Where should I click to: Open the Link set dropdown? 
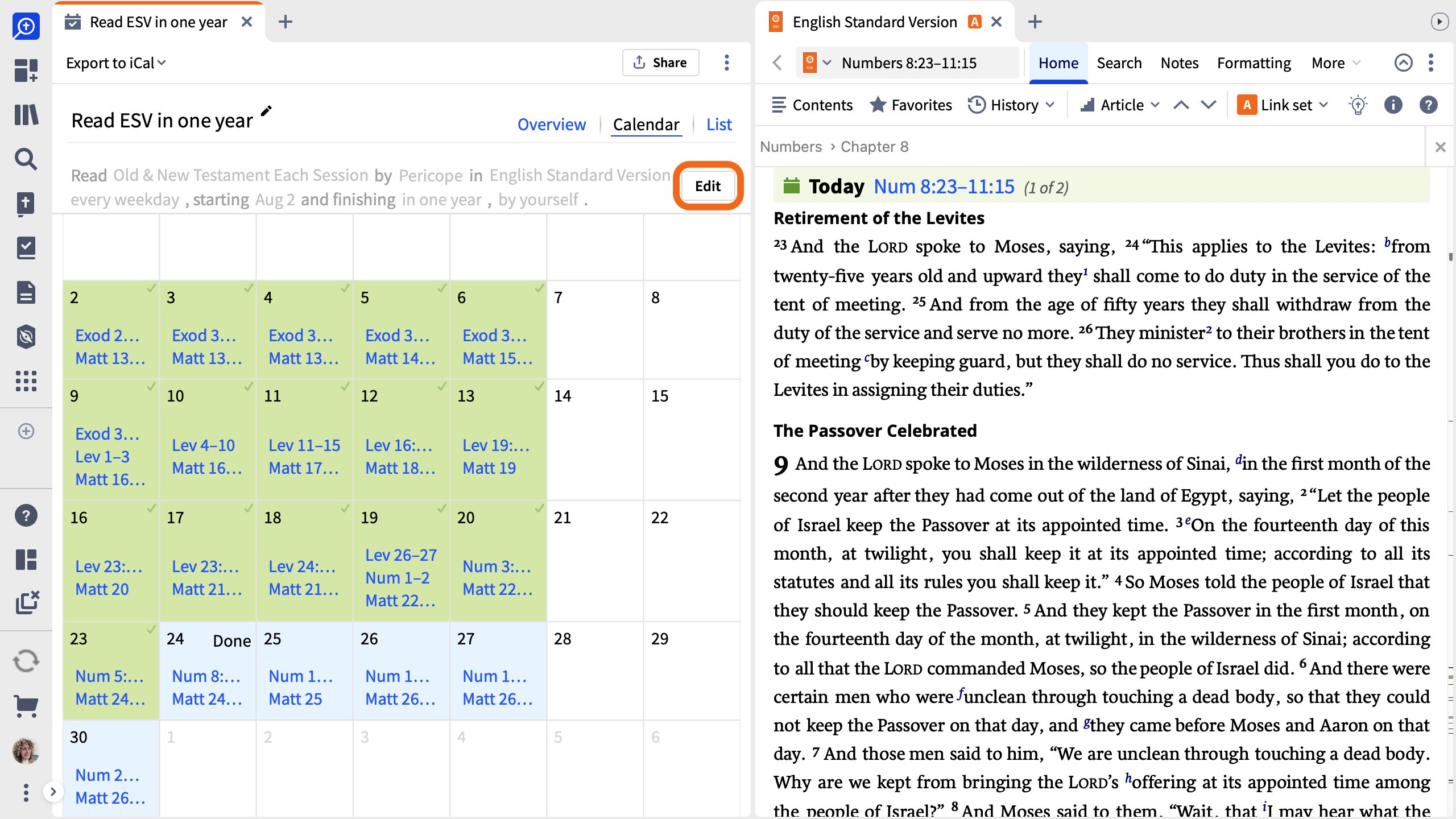click(x=1283, y=105)
